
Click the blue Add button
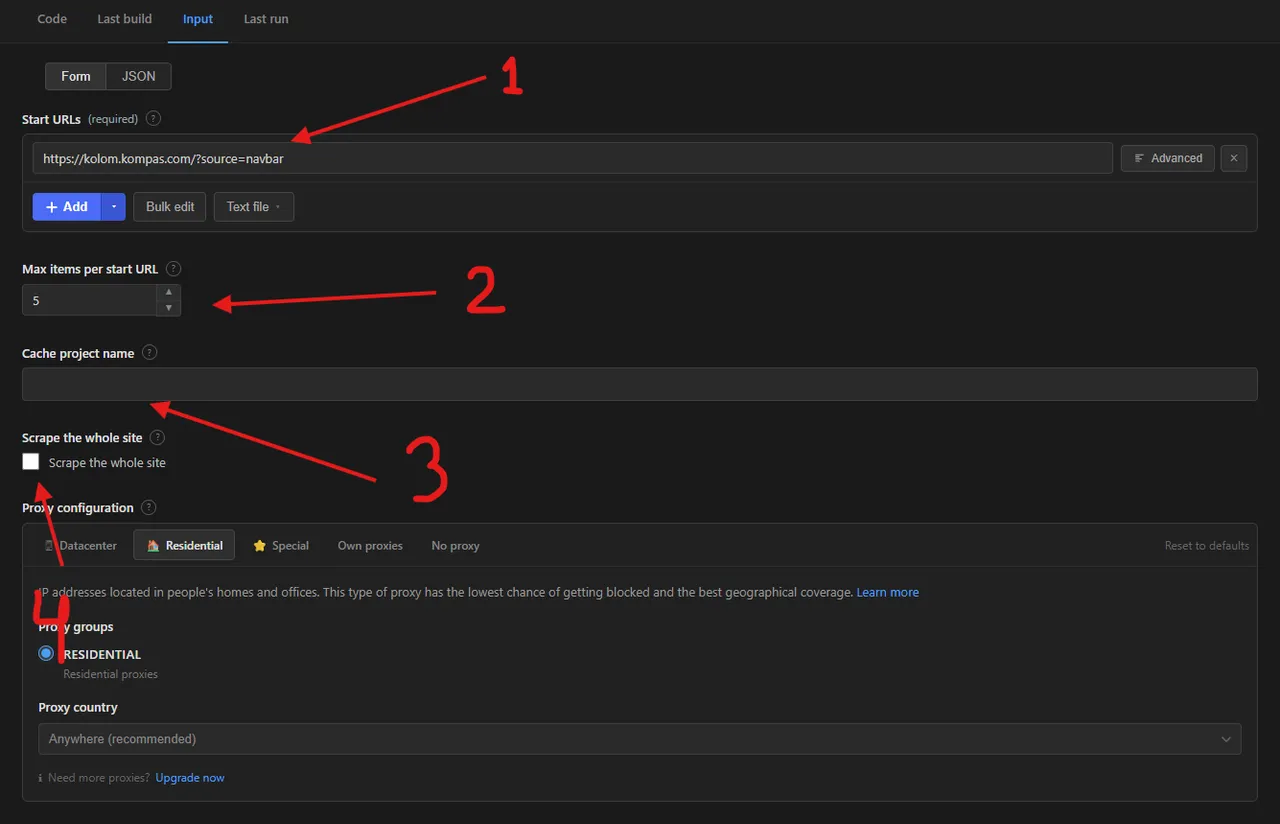click(67, 206)
